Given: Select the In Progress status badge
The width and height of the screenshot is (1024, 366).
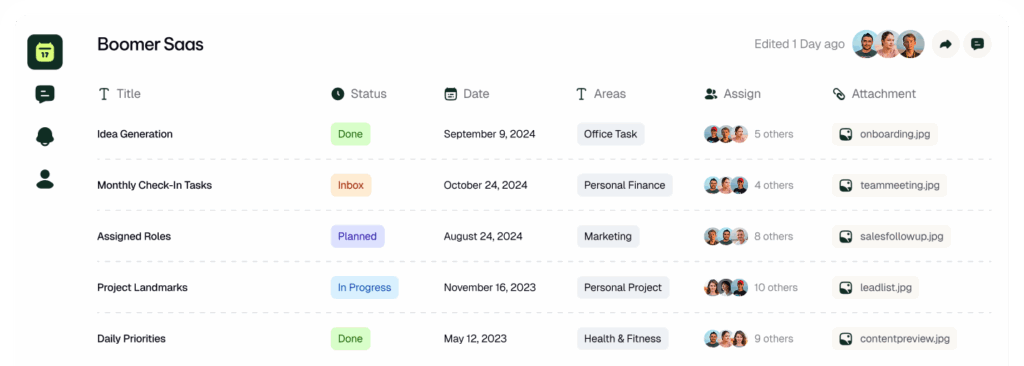Looking at the screenshot, I should 364,288.
